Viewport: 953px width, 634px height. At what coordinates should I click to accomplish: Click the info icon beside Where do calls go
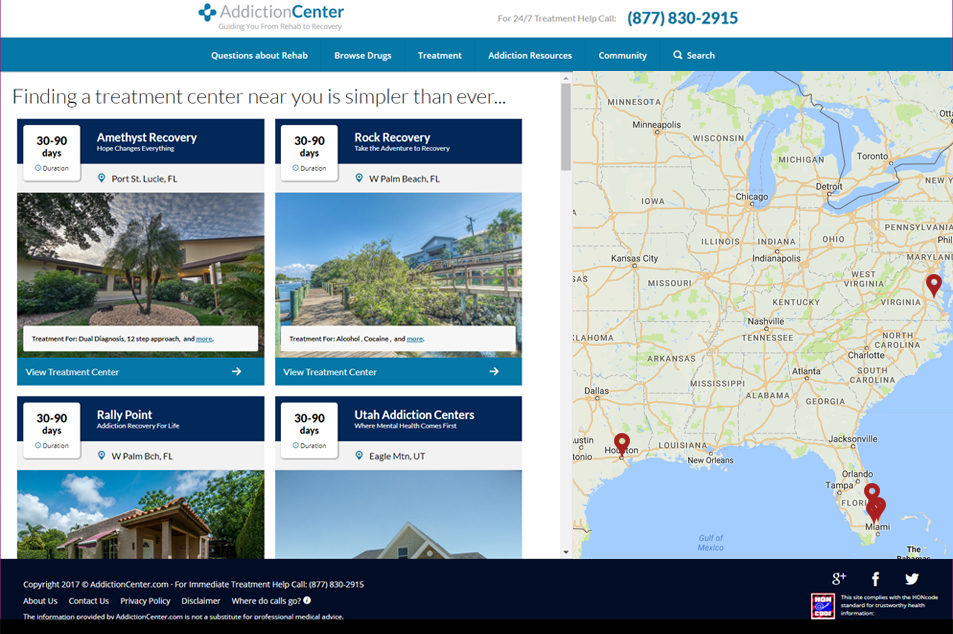pos(307,601)
